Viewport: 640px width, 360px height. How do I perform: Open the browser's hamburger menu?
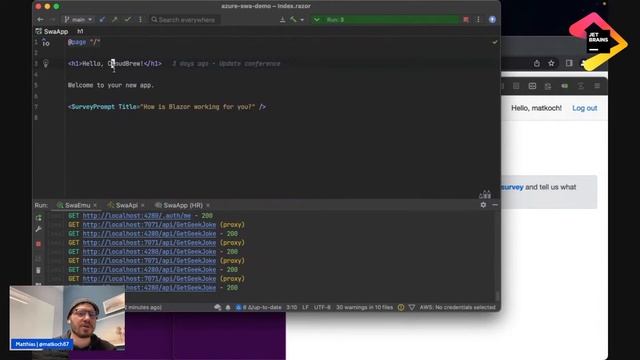point(597,86)
